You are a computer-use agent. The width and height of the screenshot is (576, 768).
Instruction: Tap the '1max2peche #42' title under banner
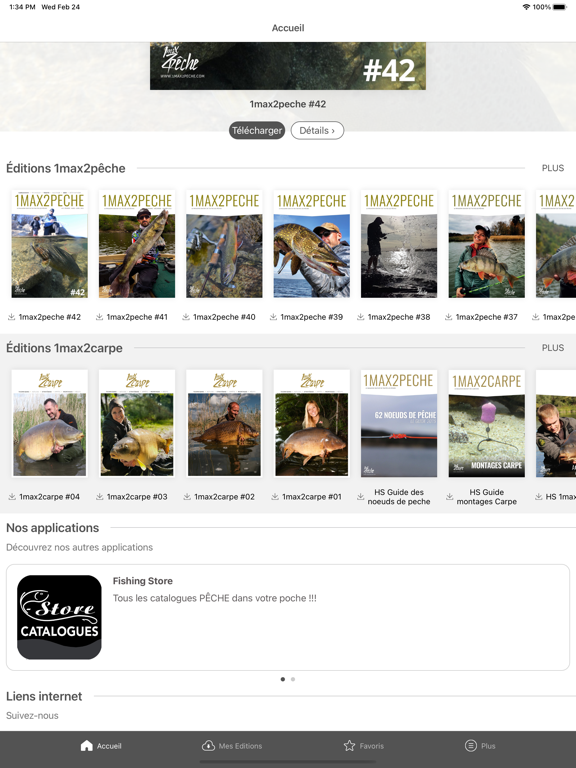[288, 104]
